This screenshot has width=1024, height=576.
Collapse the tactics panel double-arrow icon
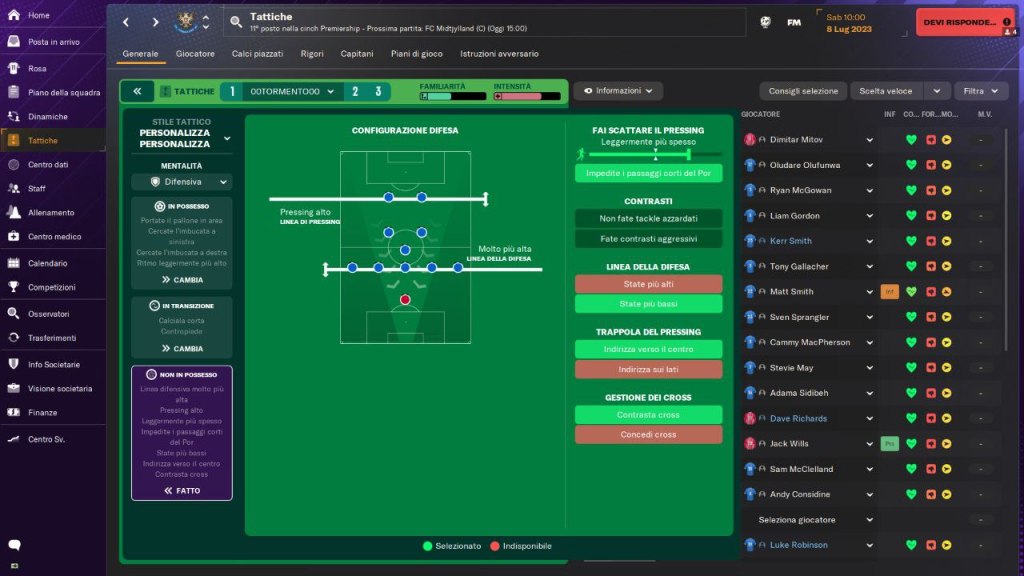point(137,91)
